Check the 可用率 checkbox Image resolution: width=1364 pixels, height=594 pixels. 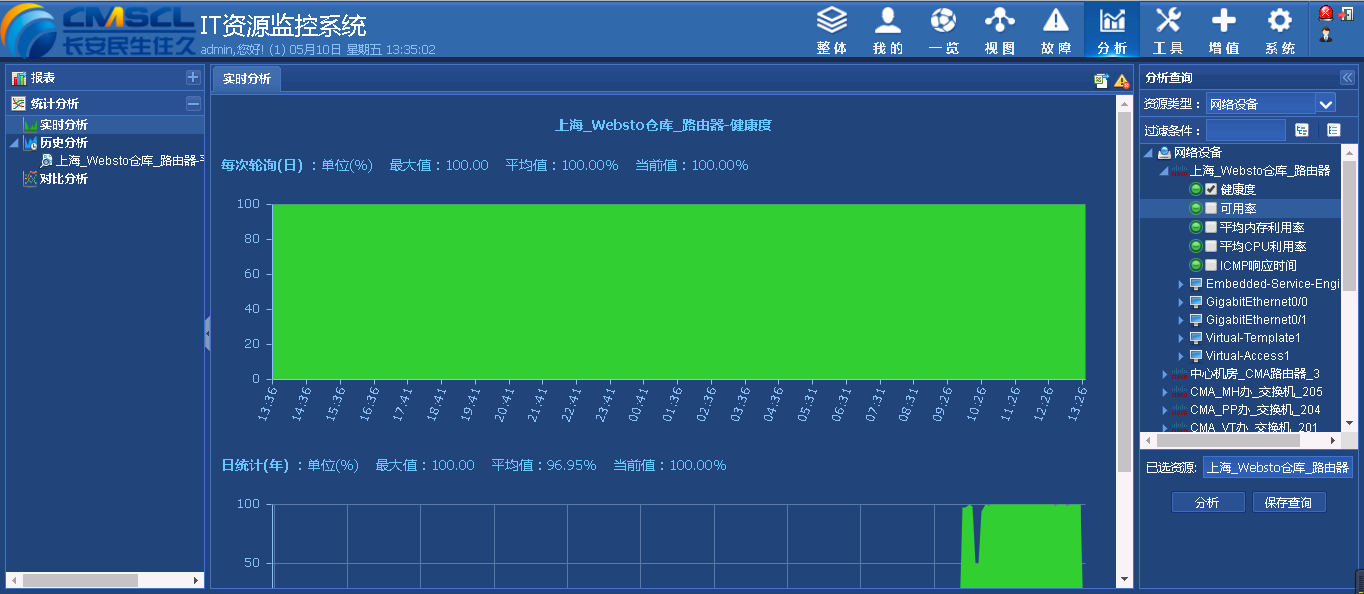[x=1211, y=209]
